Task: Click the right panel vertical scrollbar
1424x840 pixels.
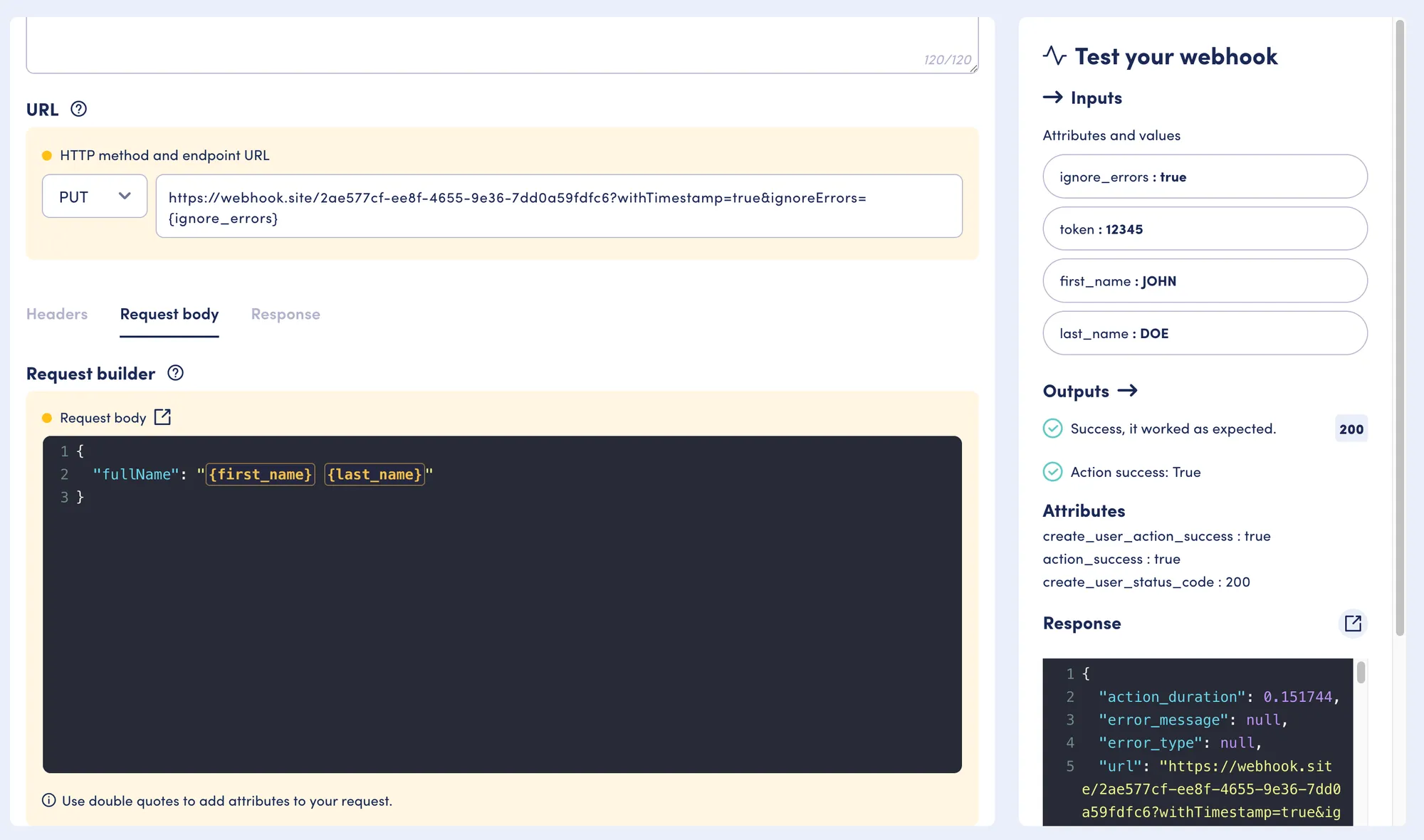Action: pyautogui.click(x=1400, y=327)
